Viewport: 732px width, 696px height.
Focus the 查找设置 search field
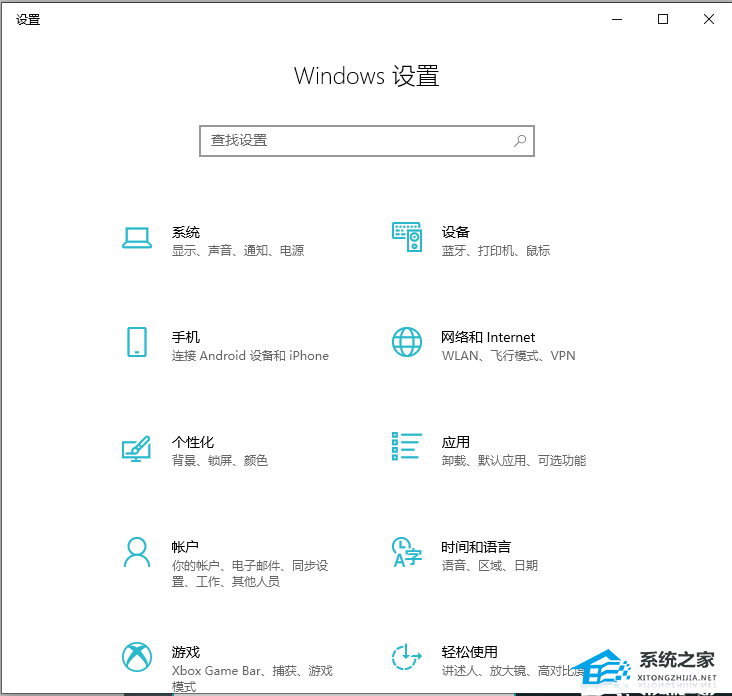pos(366,141)
